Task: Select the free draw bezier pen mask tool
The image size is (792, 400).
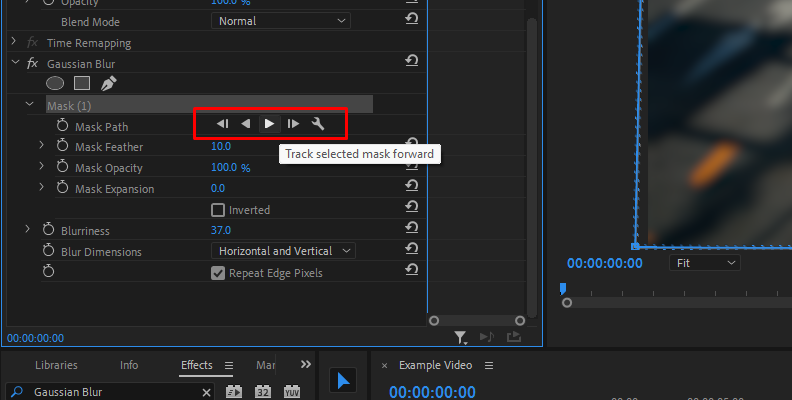Action: click(108, 83)
